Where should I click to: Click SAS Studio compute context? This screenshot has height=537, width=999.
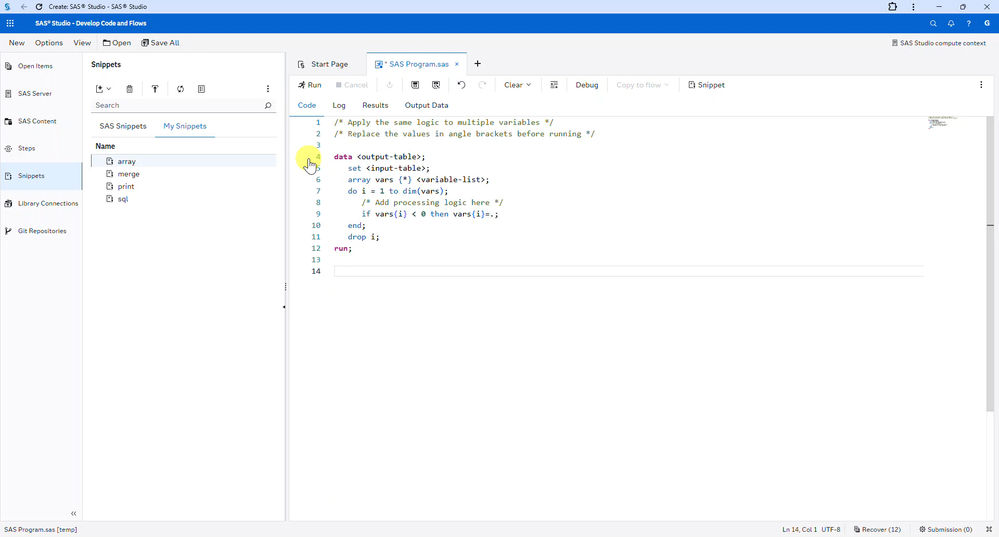click(939, 43)
